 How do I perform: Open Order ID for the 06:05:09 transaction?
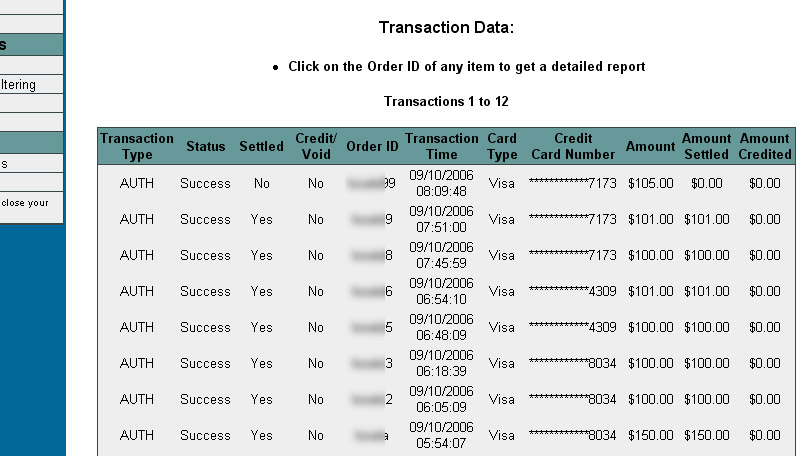click(x=372, y=399)
